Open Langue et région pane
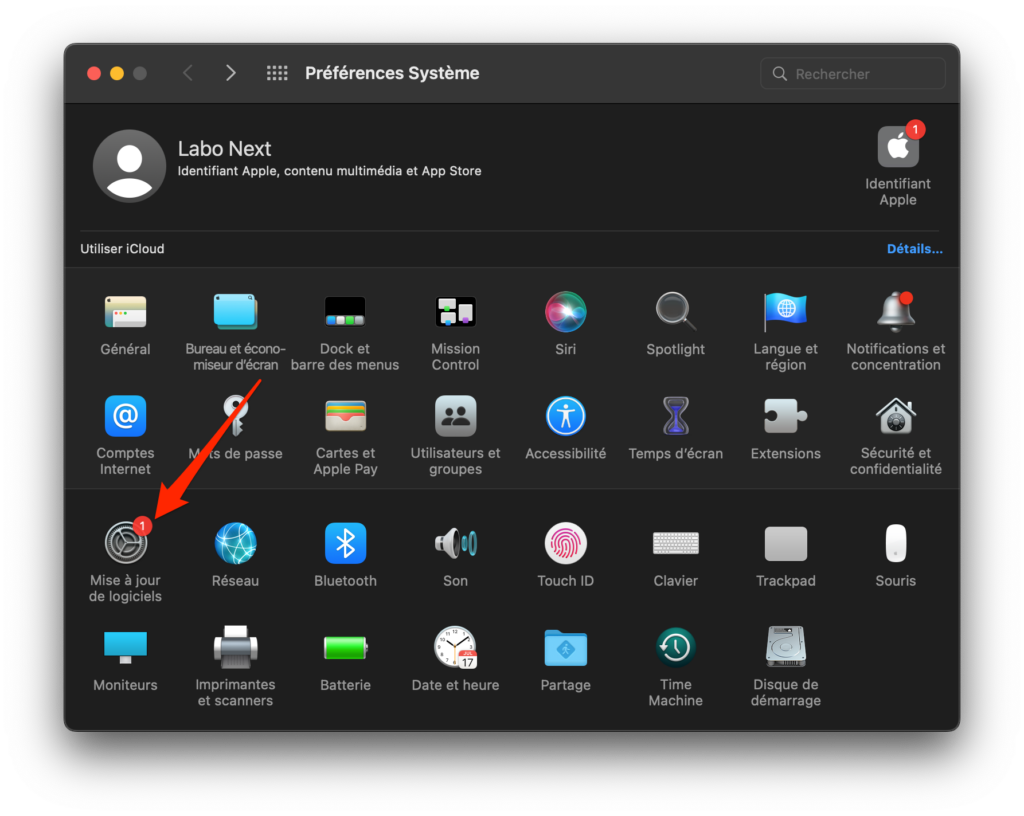The width and height of the screenshot is (1024, 816). (x=786, y=312)
